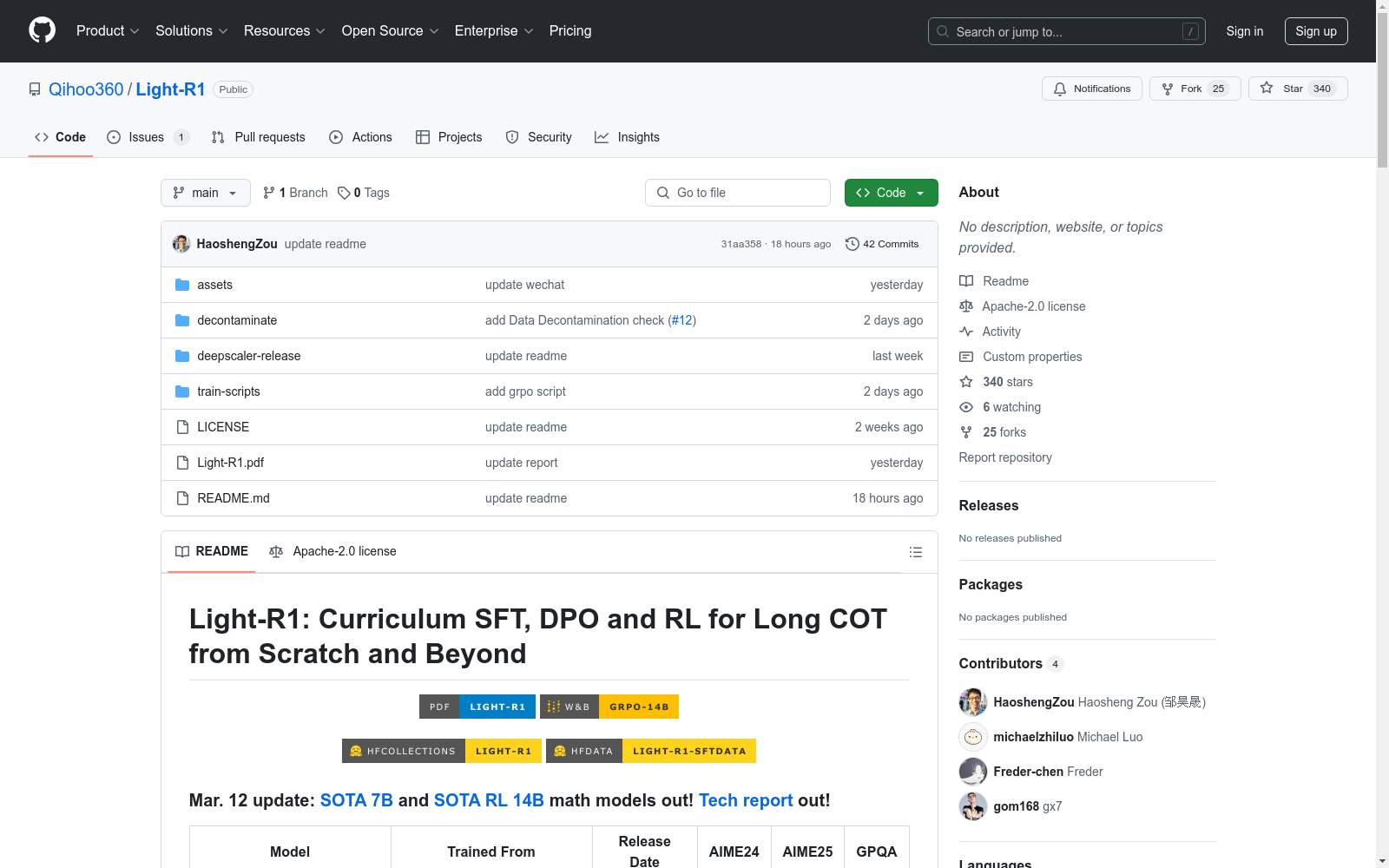
Task: Open the Product menu
Action: tap(108, 31)
